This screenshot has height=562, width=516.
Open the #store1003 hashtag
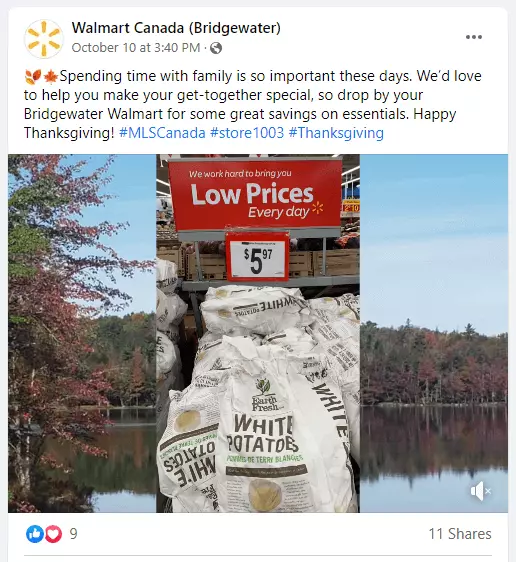tap(247, 133)
